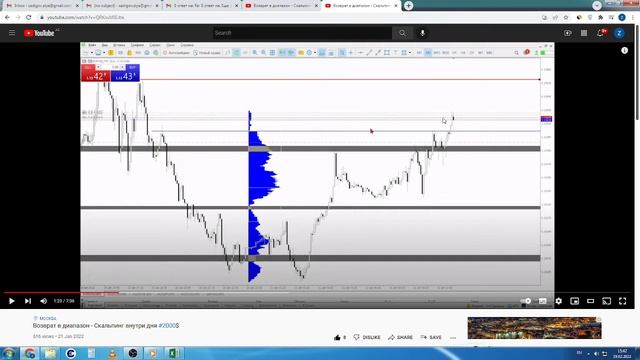640x360 pixels.
Task: Open the #2000$ hashtag link
Action: tap(169, 325)
